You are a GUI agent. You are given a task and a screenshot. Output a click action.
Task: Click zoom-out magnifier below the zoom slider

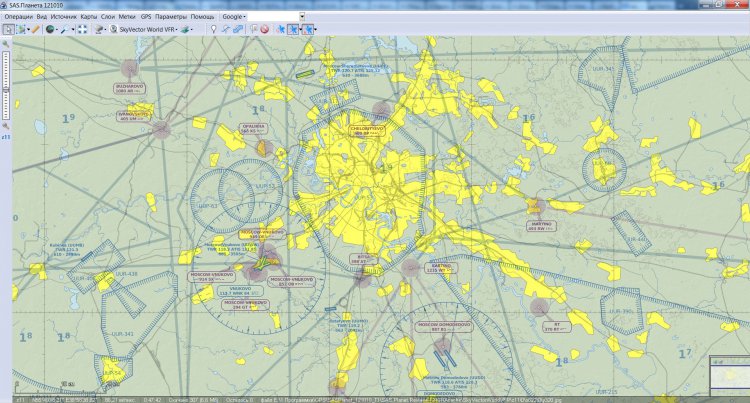6,126
